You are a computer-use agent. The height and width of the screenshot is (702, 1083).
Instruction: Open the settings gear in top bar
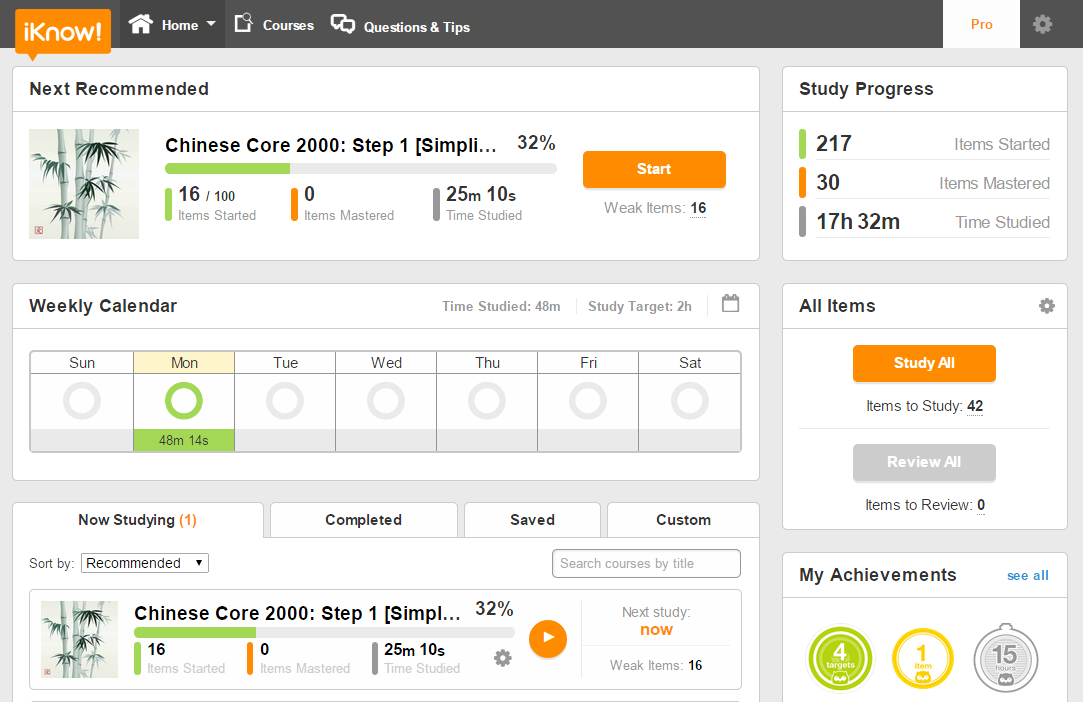[1042, 25]
